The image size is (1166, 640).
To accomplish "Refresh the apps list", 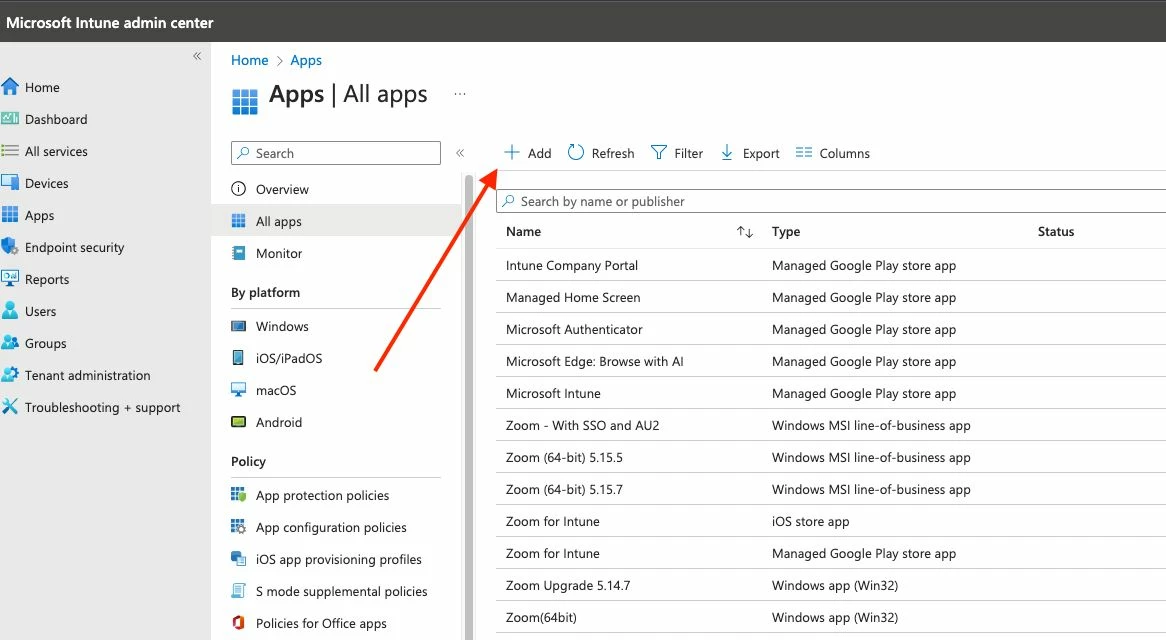I will (x=601, y=153).
